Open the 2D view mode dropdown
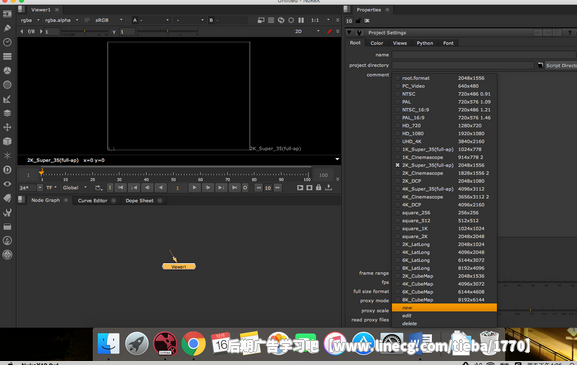This screenshot has height=365, width=577. pos(307,32)
